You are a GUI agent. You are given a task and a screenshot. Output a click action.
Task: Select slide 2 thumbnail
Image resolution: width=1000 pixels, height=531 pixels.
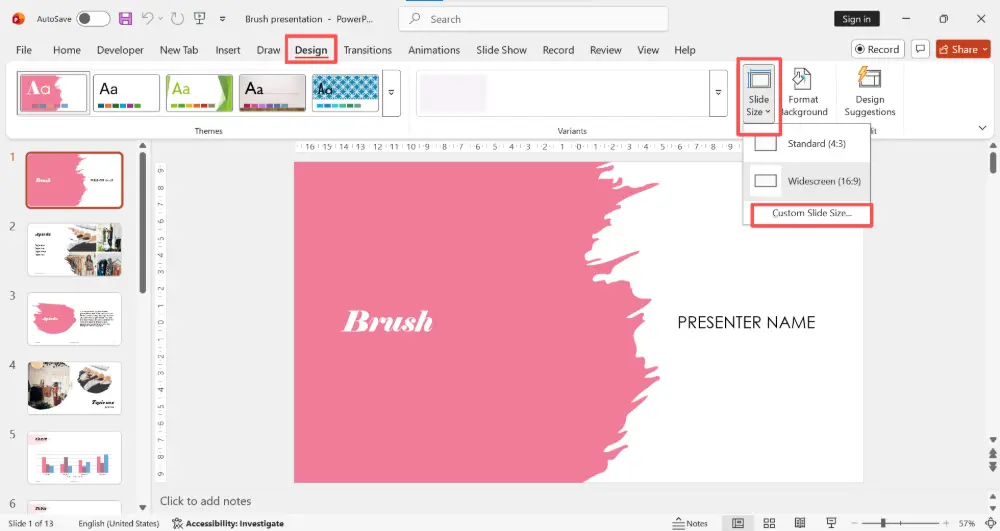click(x=75, y=249)
